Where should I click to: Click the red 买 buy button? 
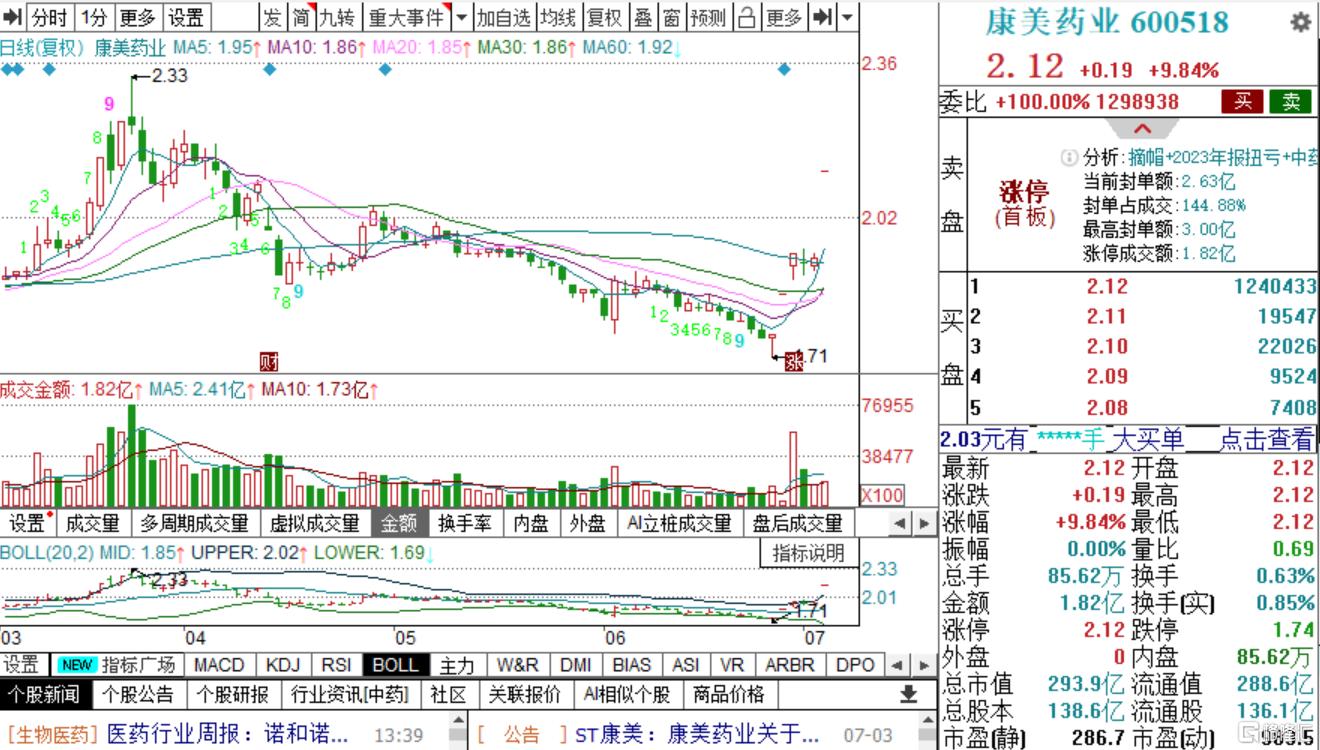point(1242,101)
